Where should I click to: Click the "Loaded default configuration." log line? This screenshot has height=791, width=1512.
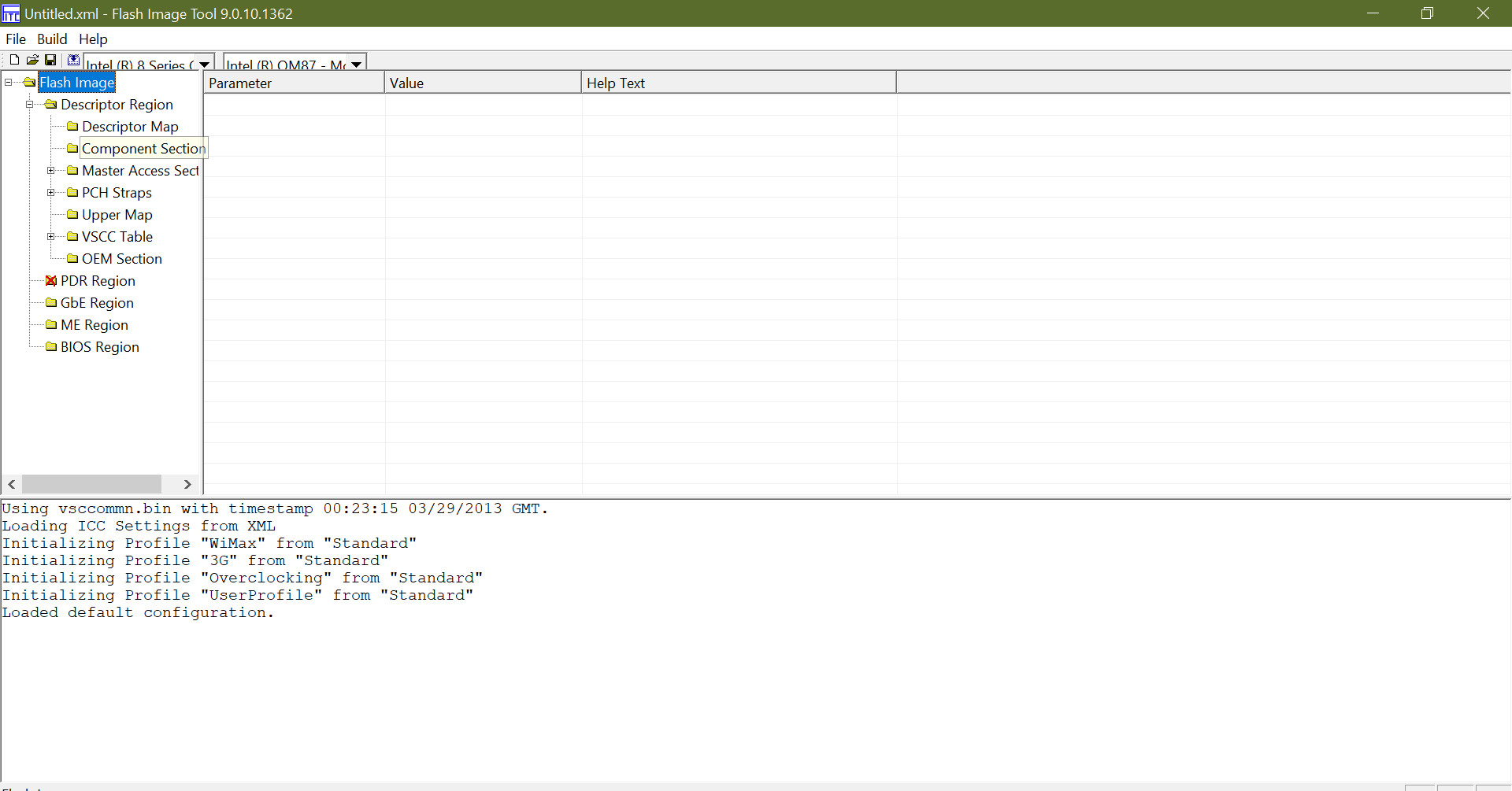click(x=138, y=612)
